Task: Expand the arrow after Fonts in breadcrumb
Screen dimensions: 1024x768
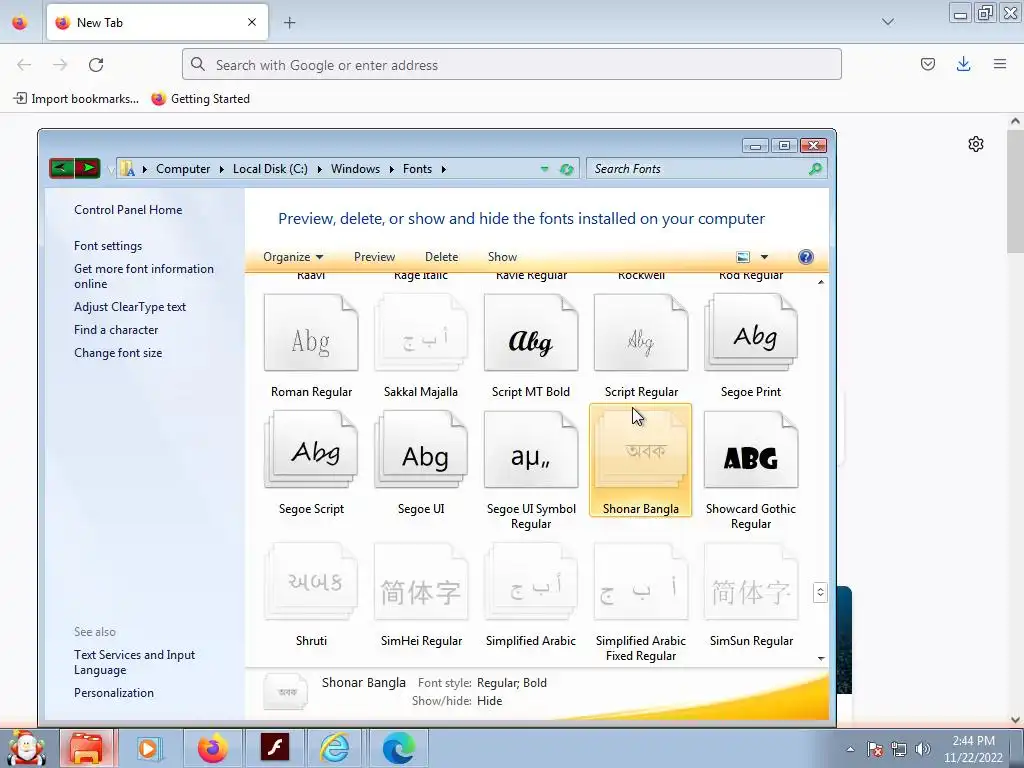Action: tap(443, 169)
